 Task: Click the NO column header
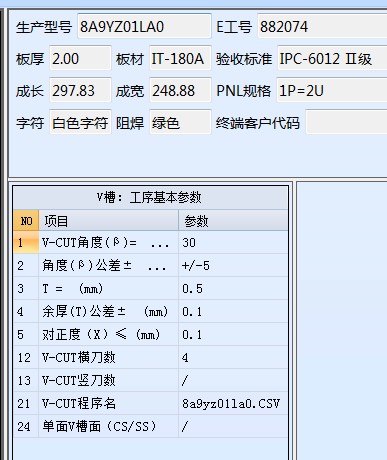[26, 220]
